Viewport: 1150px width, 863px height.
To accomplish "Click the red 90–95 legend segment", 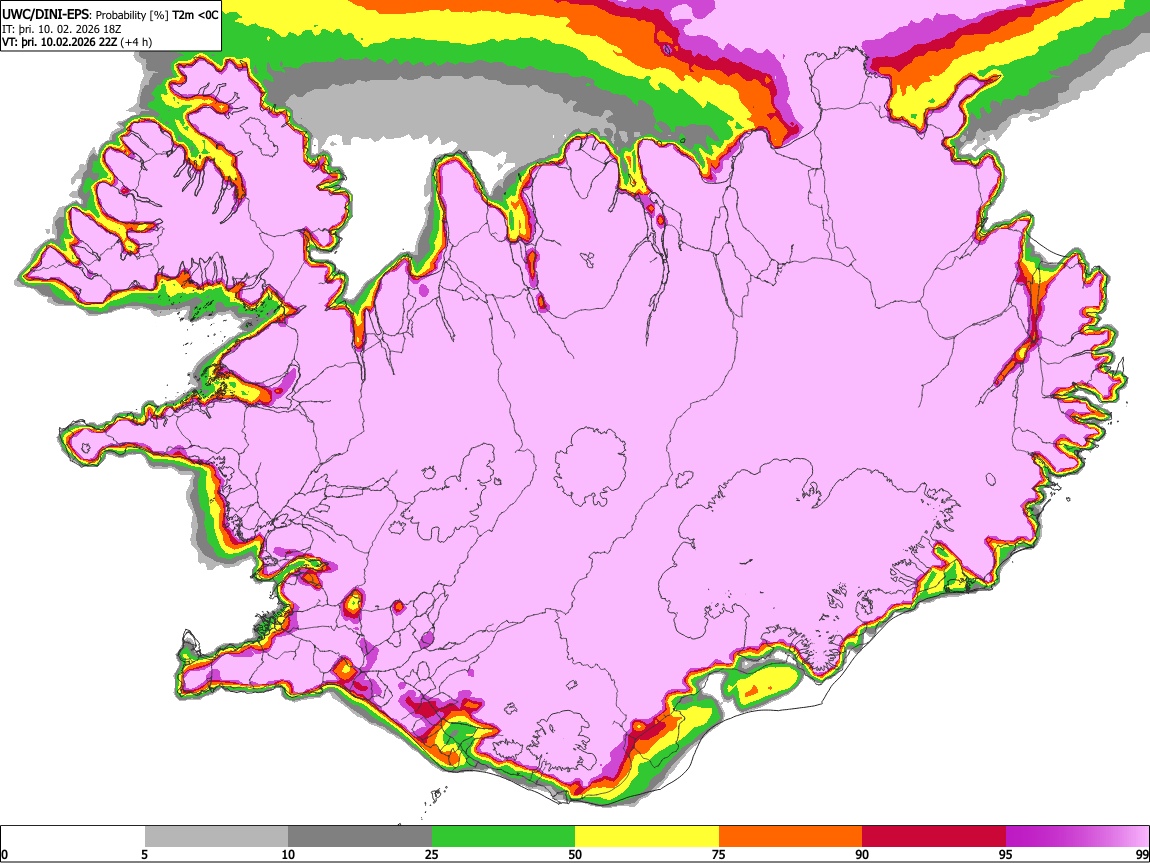I will pos(934,837).
